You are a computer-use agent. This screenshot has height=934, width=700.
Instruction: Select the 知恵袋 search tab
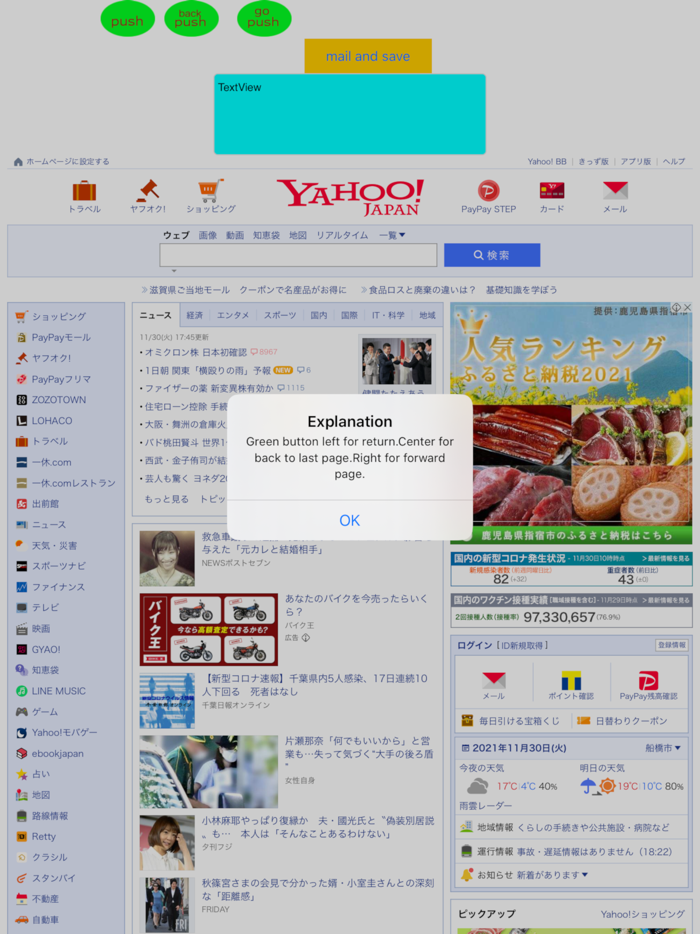tap(266, 235)
